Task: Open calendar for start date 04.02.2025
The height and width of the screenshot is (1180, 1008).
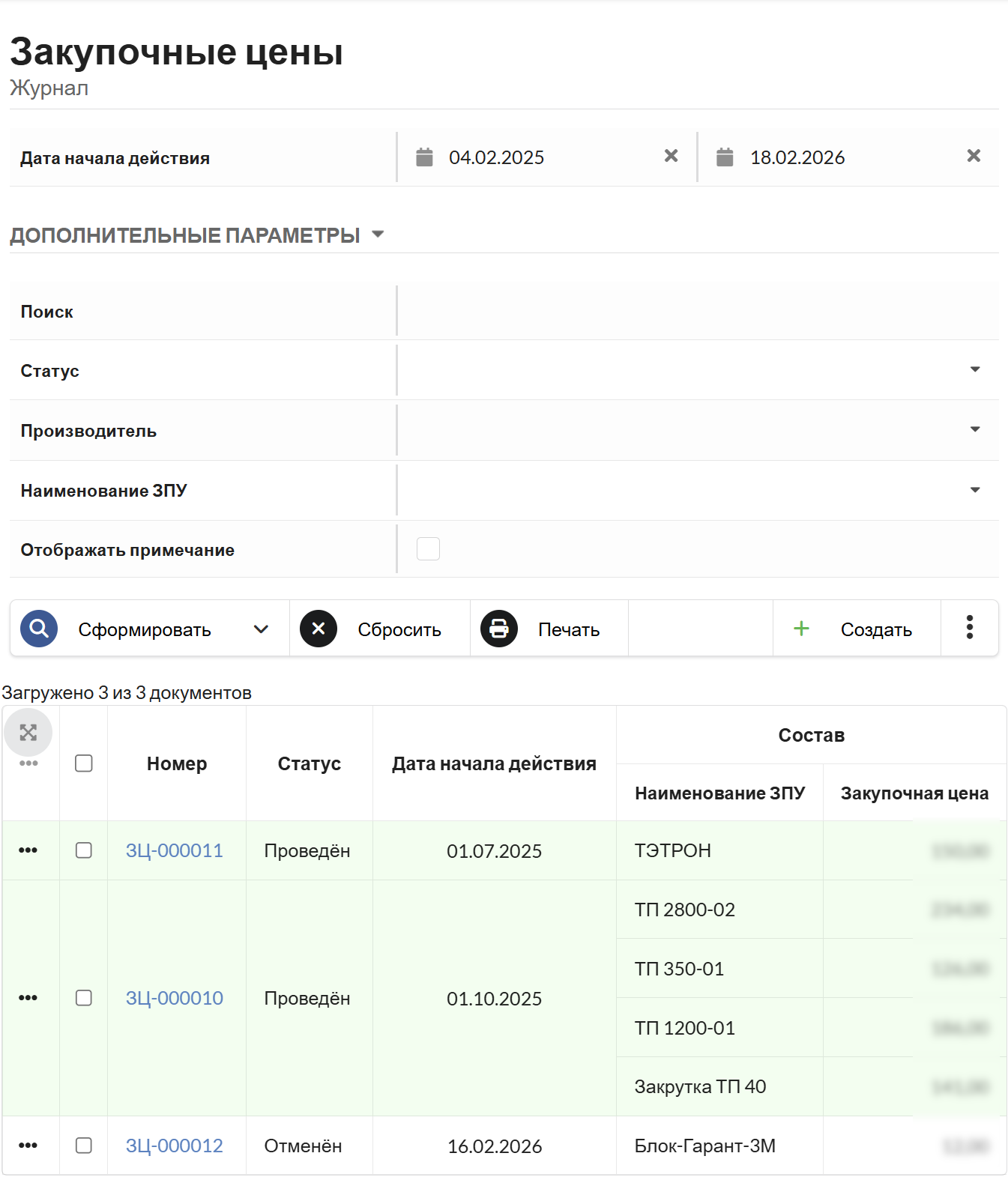Action: coord(424,157)
